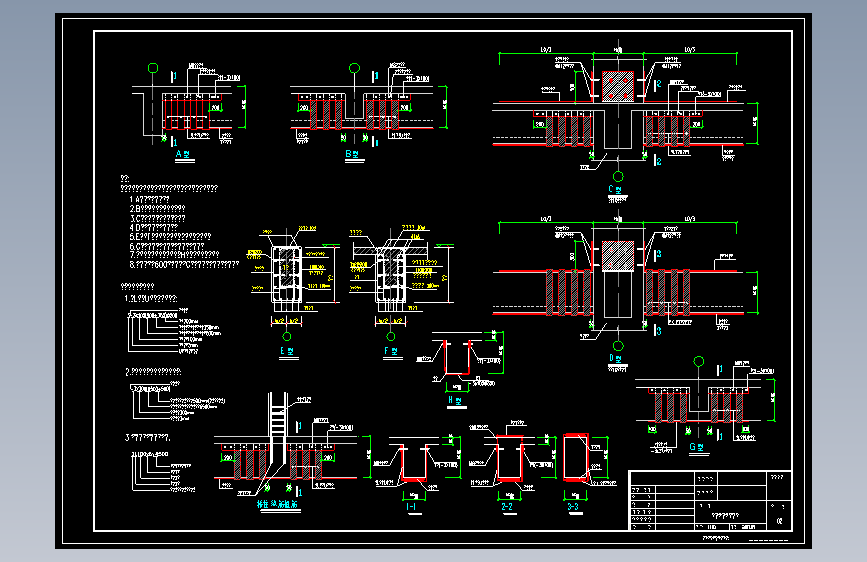867x562 pixels.
Task: Click the cyan detail label E
Action: click(287, 351)
